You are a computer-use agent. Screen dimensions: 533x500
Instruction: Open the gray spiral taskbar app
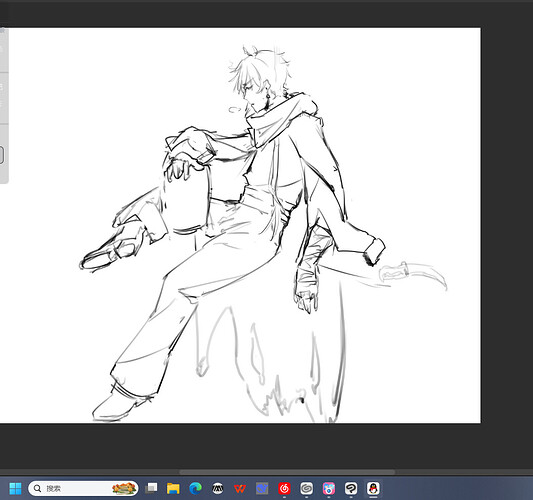(307, 488)
